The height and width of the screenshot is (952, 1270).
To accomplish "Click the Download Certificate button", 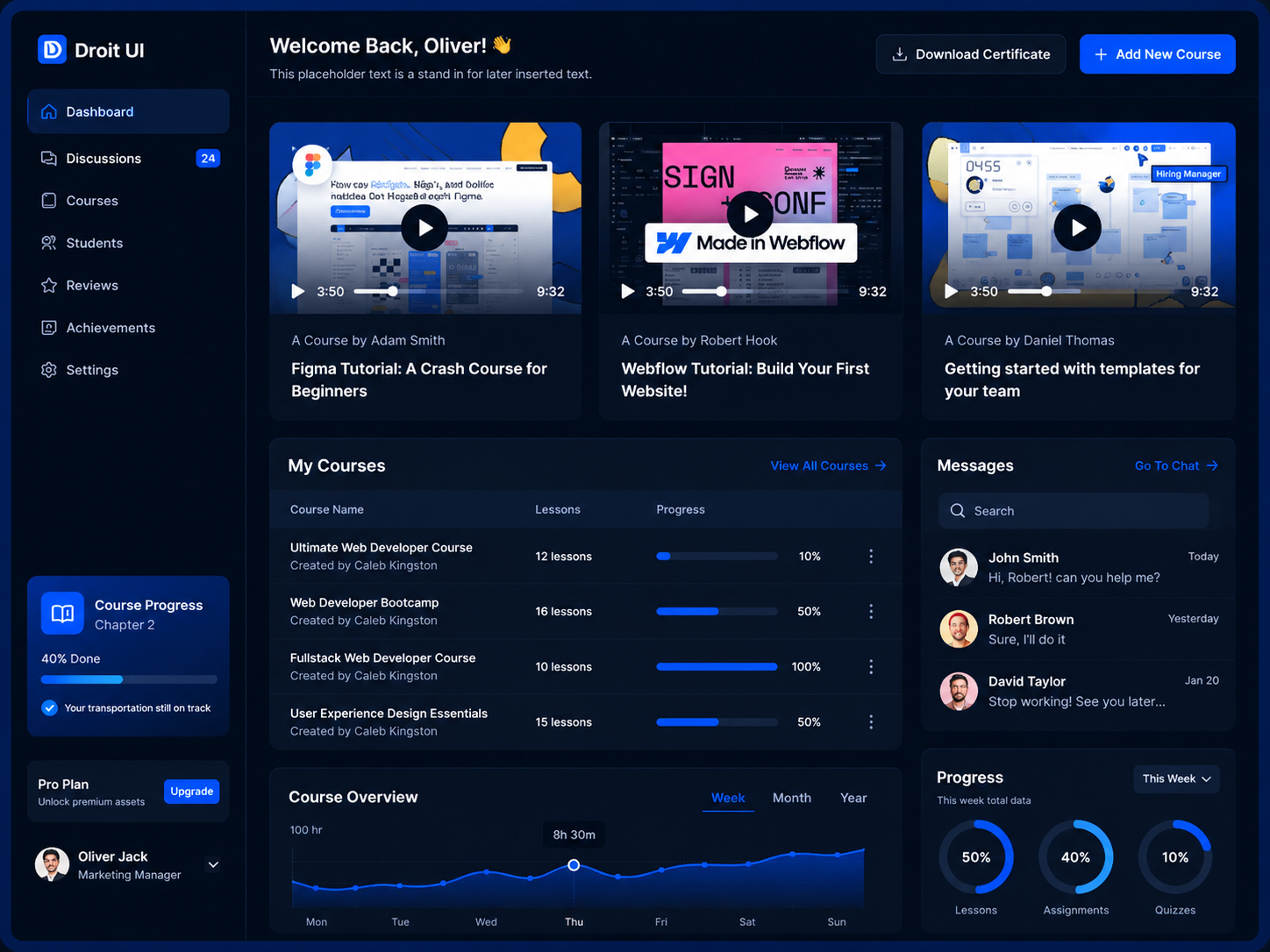I will (x=971, y=54).
